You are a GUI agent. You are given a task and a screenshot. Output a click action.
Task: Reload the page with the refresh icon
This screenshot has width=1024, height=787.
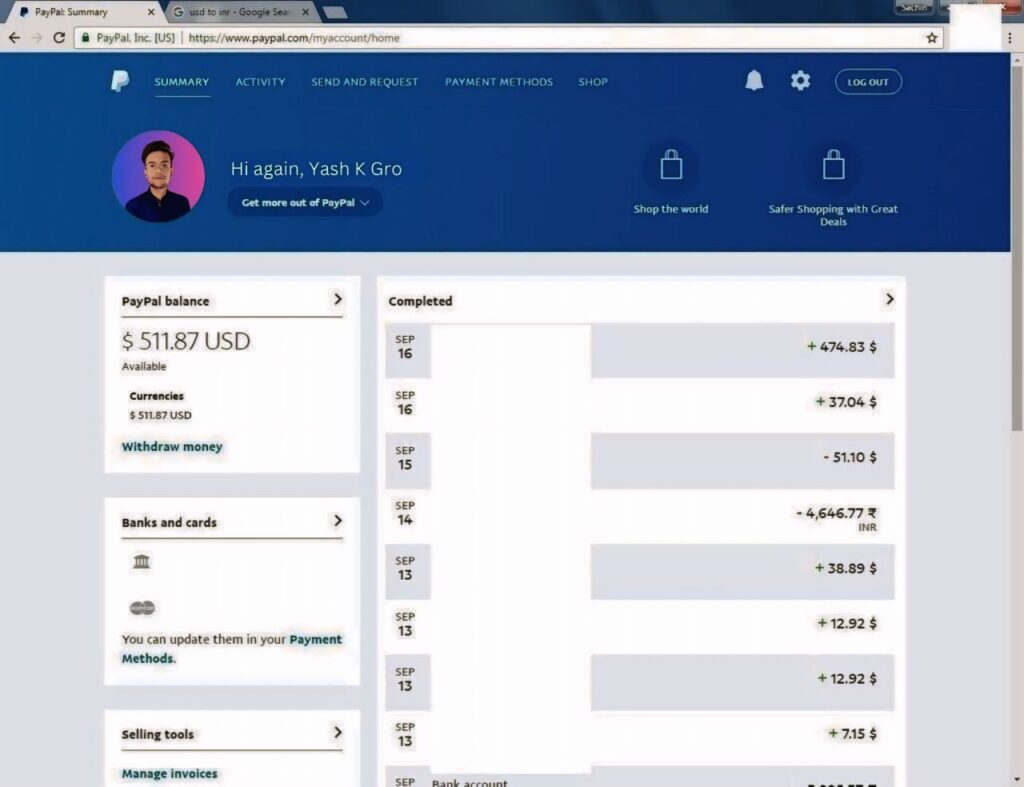[59, 38]
